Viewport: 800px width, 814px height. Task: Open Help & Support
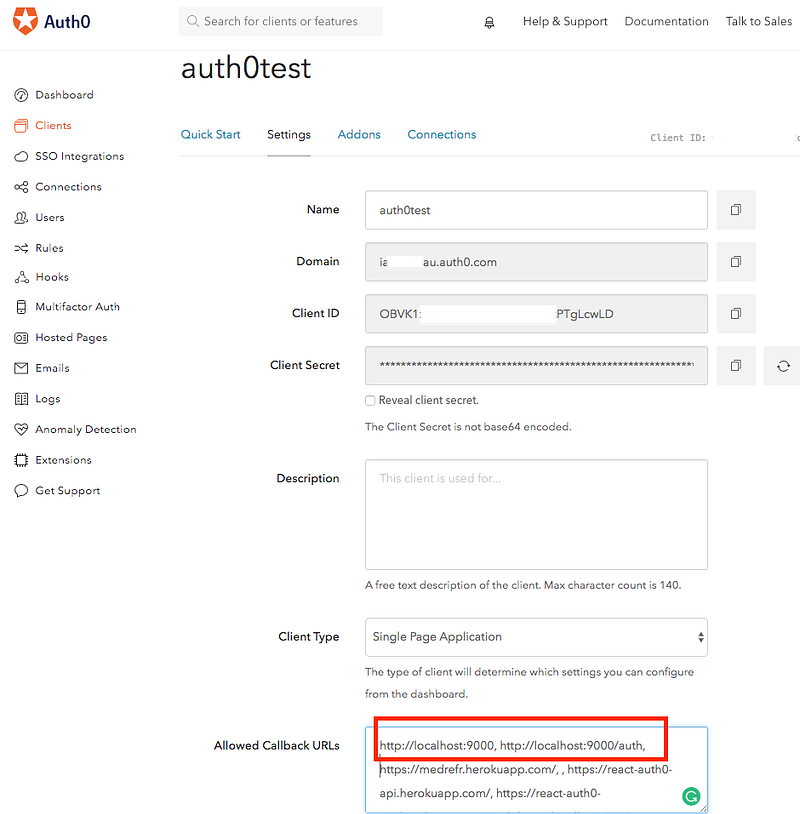565,21
